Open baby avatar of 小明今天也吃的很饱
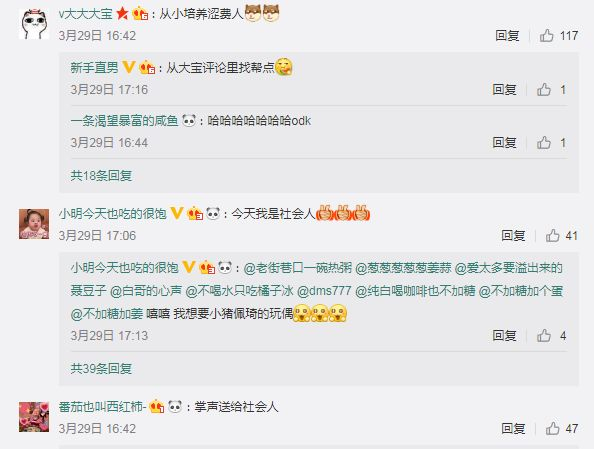 (34, 224)
